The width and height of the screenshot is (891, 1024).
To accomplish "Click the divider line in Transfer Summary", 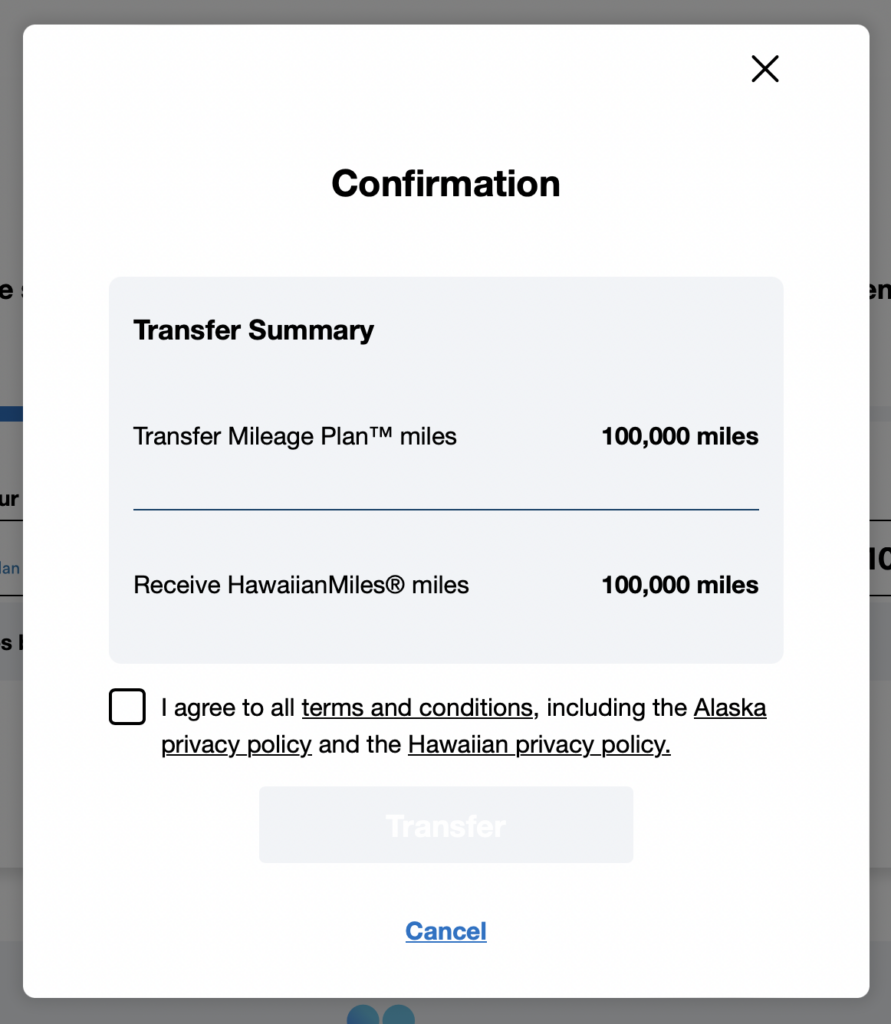I will pyautogui.click(x=446, y=509).
